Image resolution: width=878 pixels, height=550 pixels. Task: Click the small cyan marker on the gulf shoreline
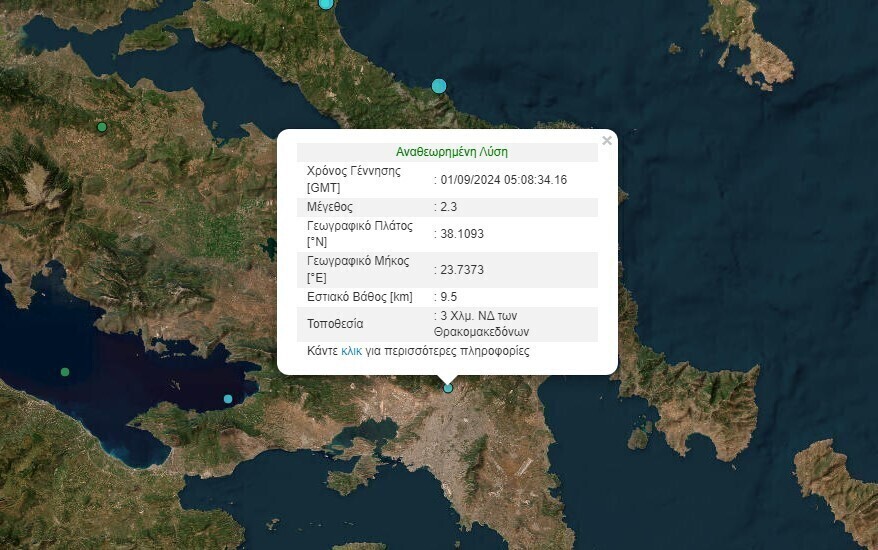228,399
